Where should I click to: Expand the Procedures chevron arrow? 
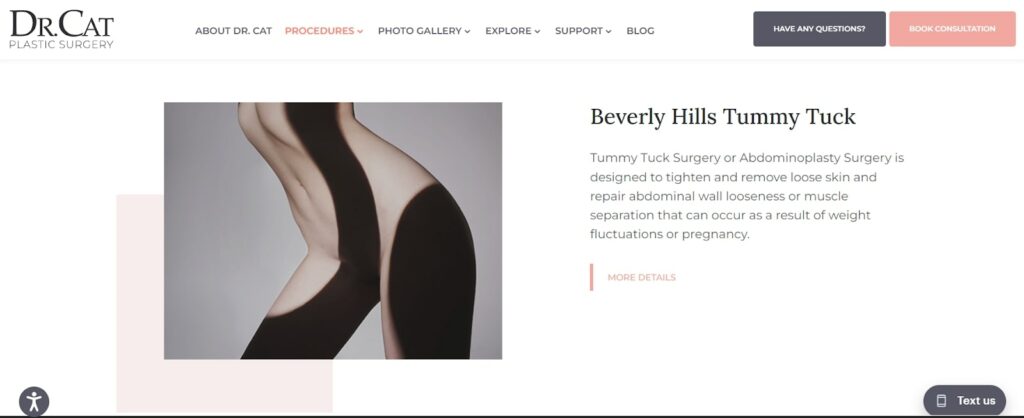(360, 31)
